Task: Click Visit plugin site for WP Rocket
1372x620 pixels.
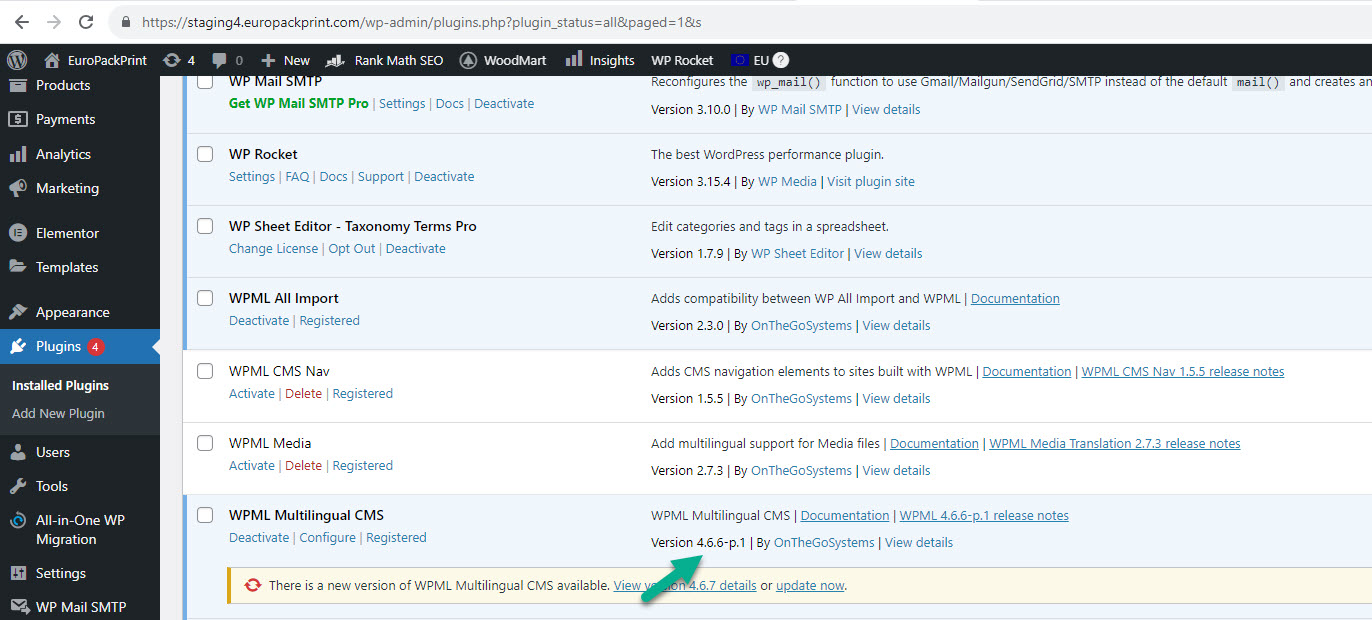Action: click(871, 181)
